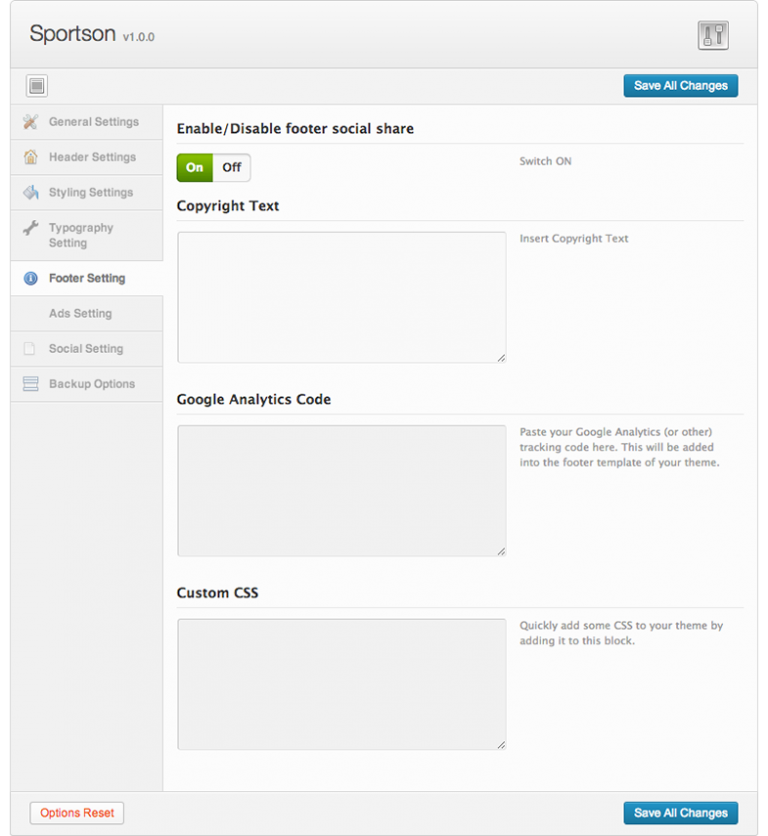This screenshot has width=768, height=836.
Task: Click inside the Copyright Text field
Action: [341, 297]
